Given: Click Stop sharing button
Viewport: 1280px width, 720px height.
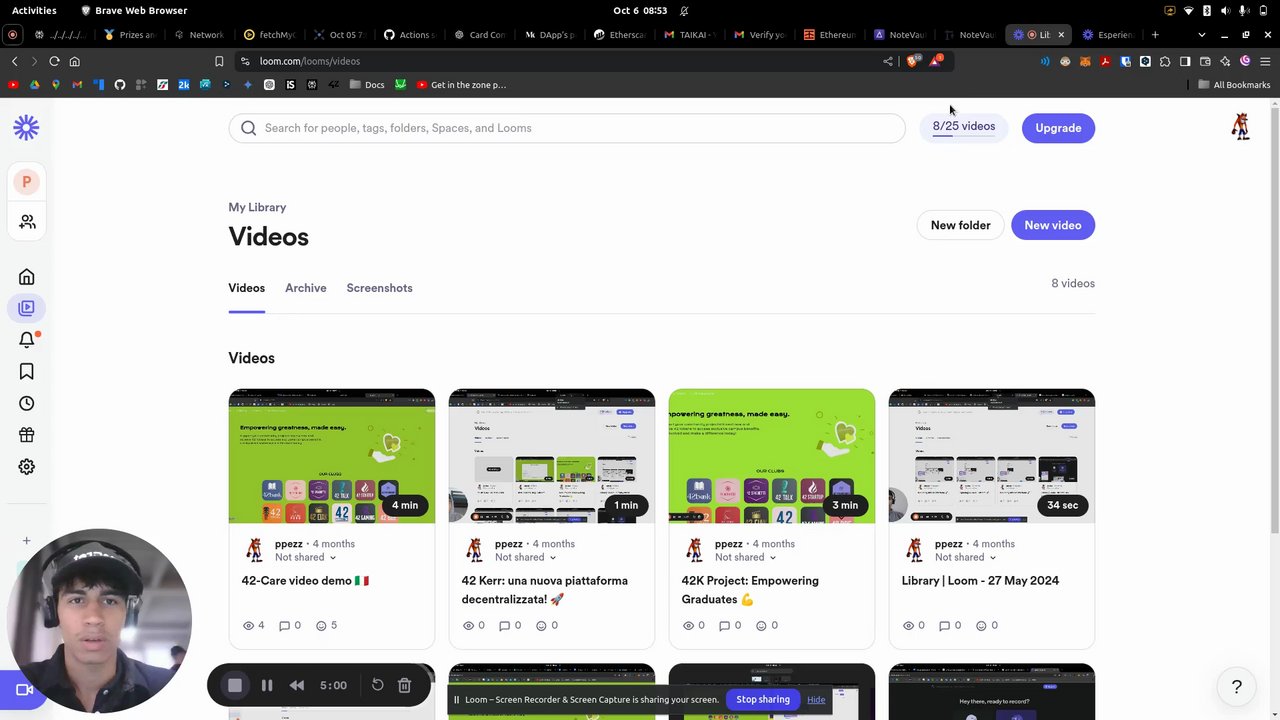Looking at the screenshot, I should coord(763,699).
